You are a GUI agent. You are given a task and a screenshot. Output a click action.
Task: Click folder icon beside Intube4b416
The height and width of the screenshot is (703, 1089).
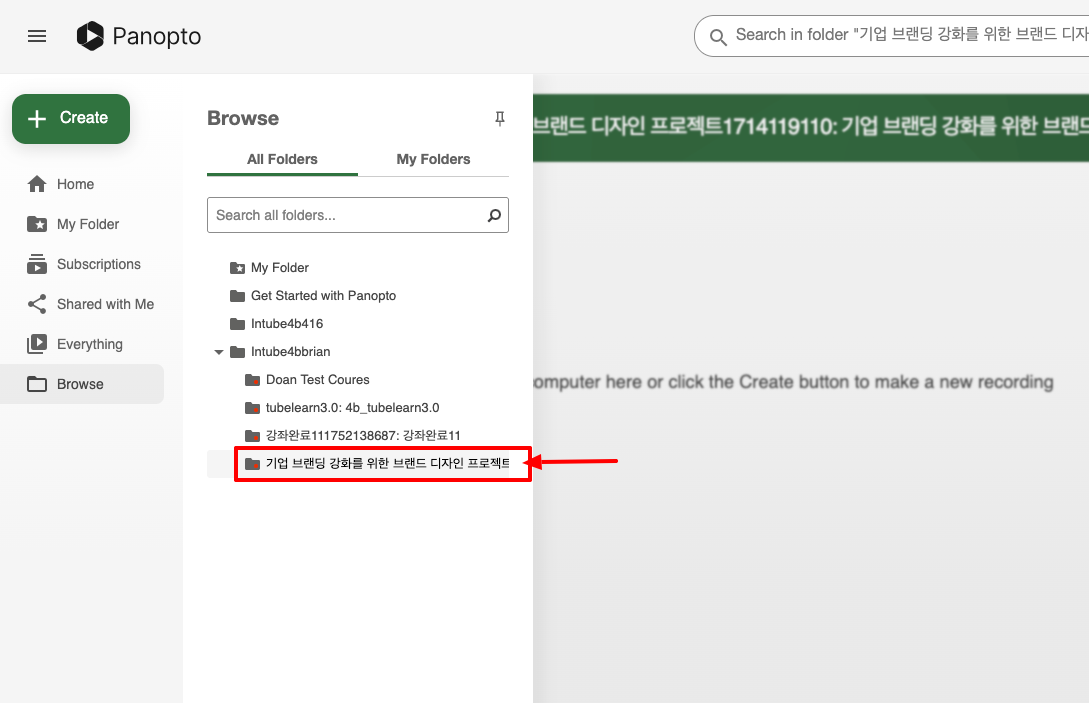[238, 324]
